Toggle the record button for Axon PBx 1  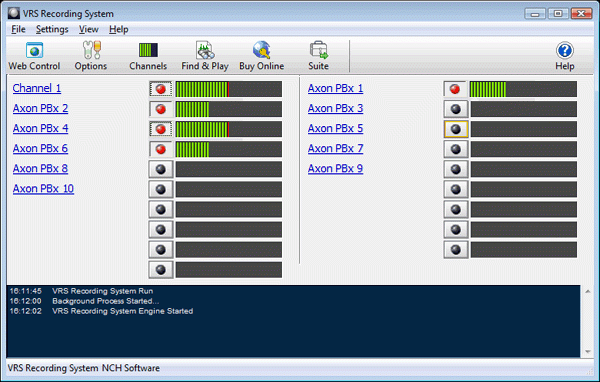455,89
